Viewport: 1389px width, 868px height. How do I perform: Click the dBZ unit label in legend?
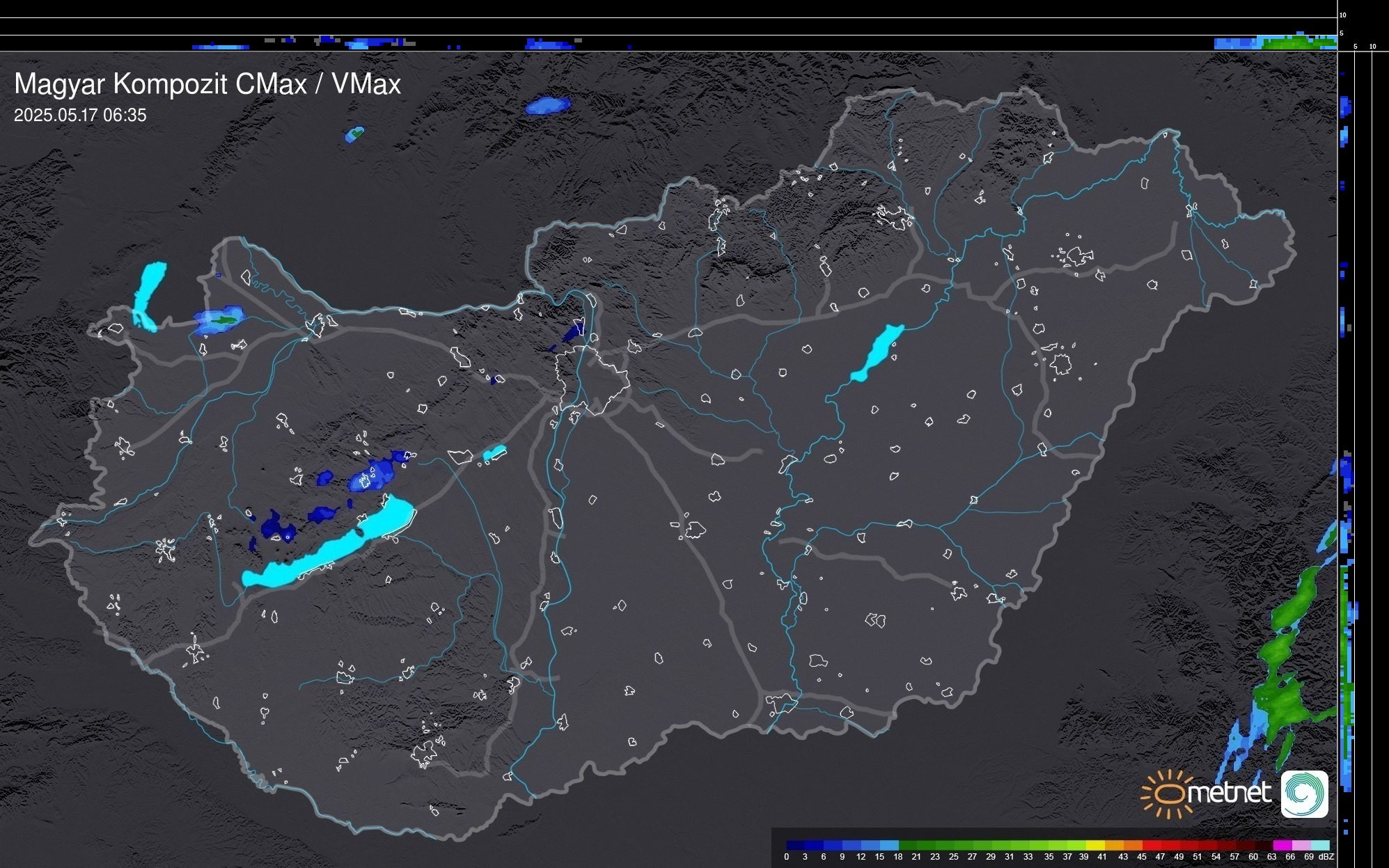tap(1326, 857)
